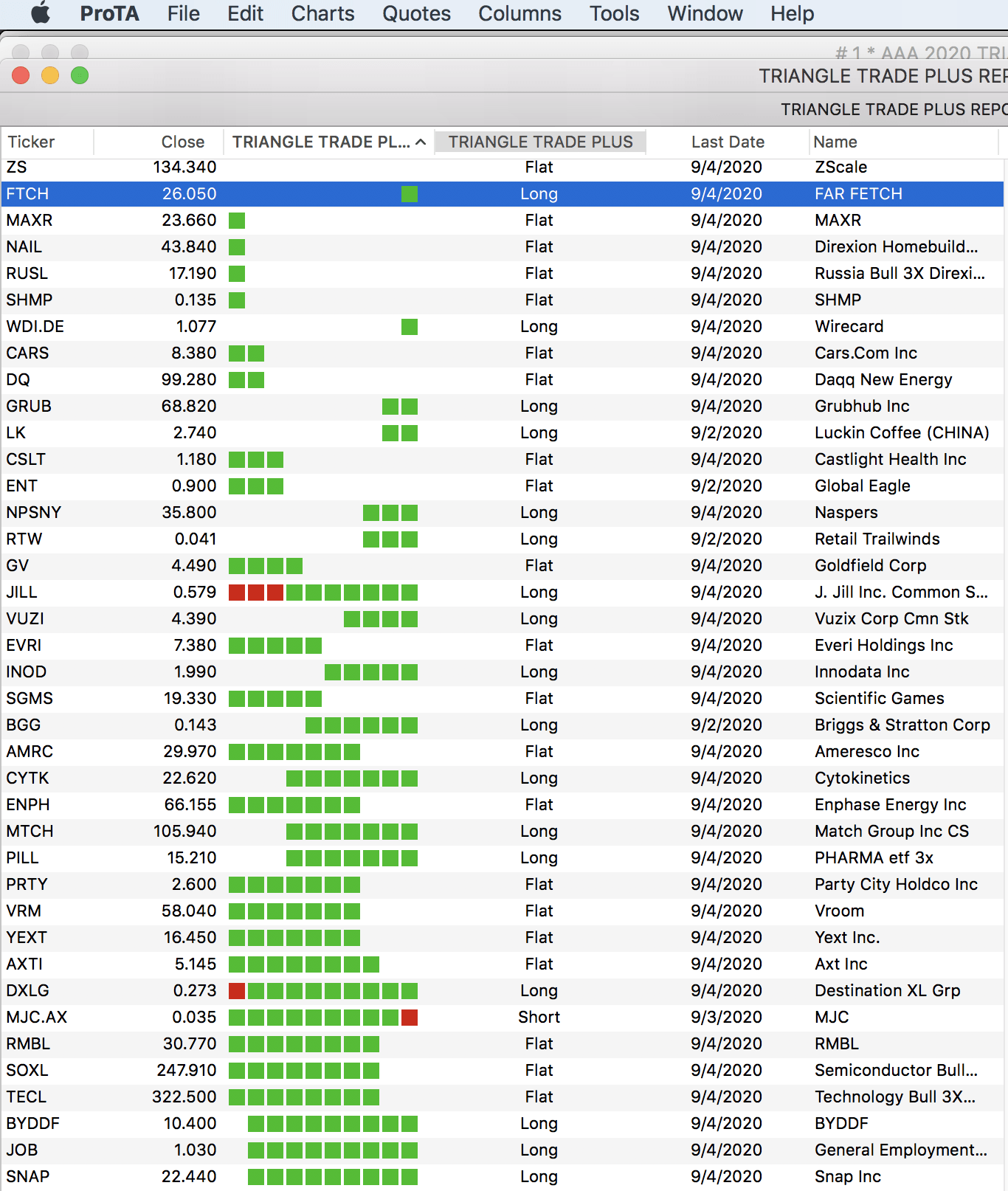Select the VRM ticker cell

coord(24,911)
